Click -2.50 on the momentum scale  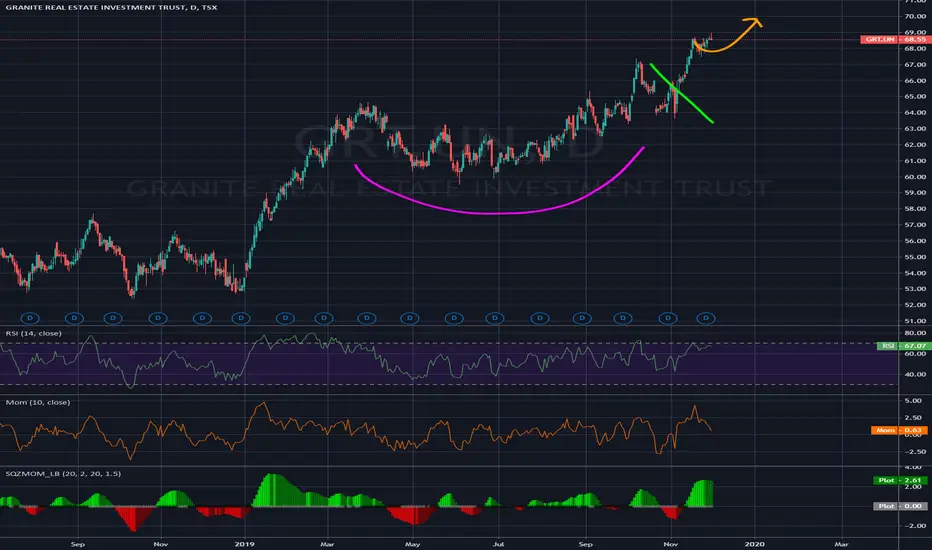[914, 452]
